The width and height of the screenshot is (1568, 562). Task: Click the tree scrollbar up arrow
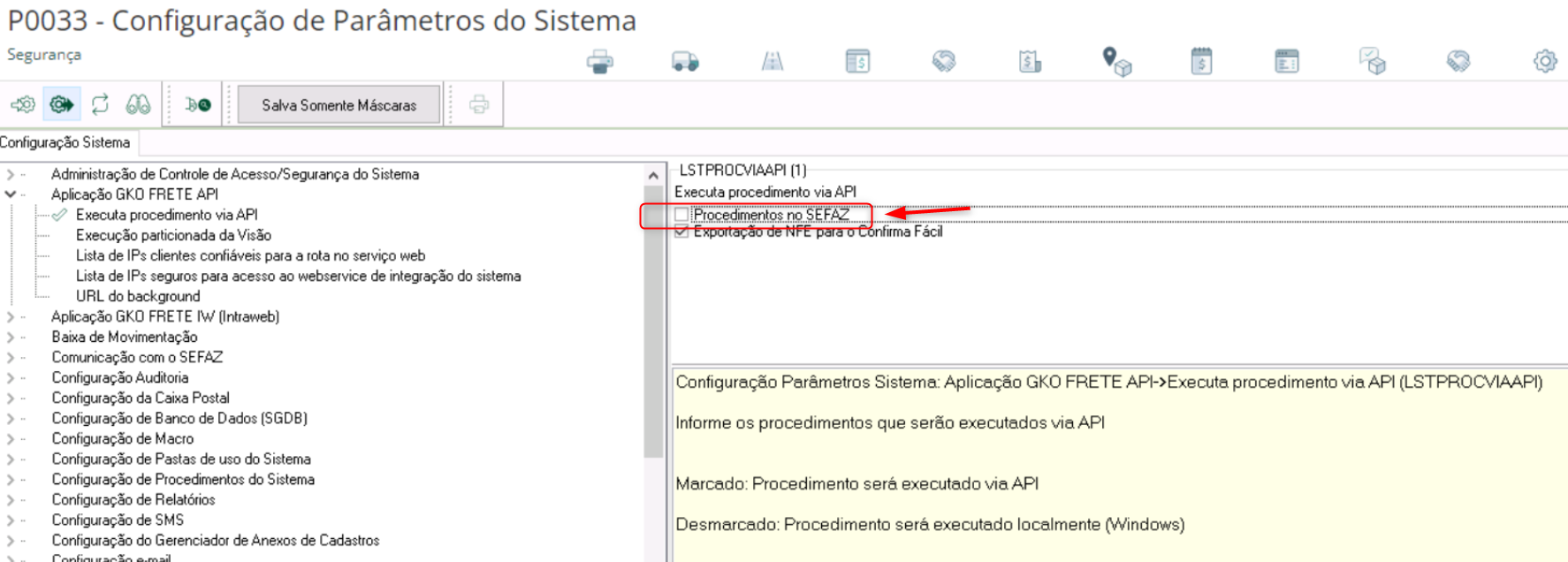[x=653, y=175]
